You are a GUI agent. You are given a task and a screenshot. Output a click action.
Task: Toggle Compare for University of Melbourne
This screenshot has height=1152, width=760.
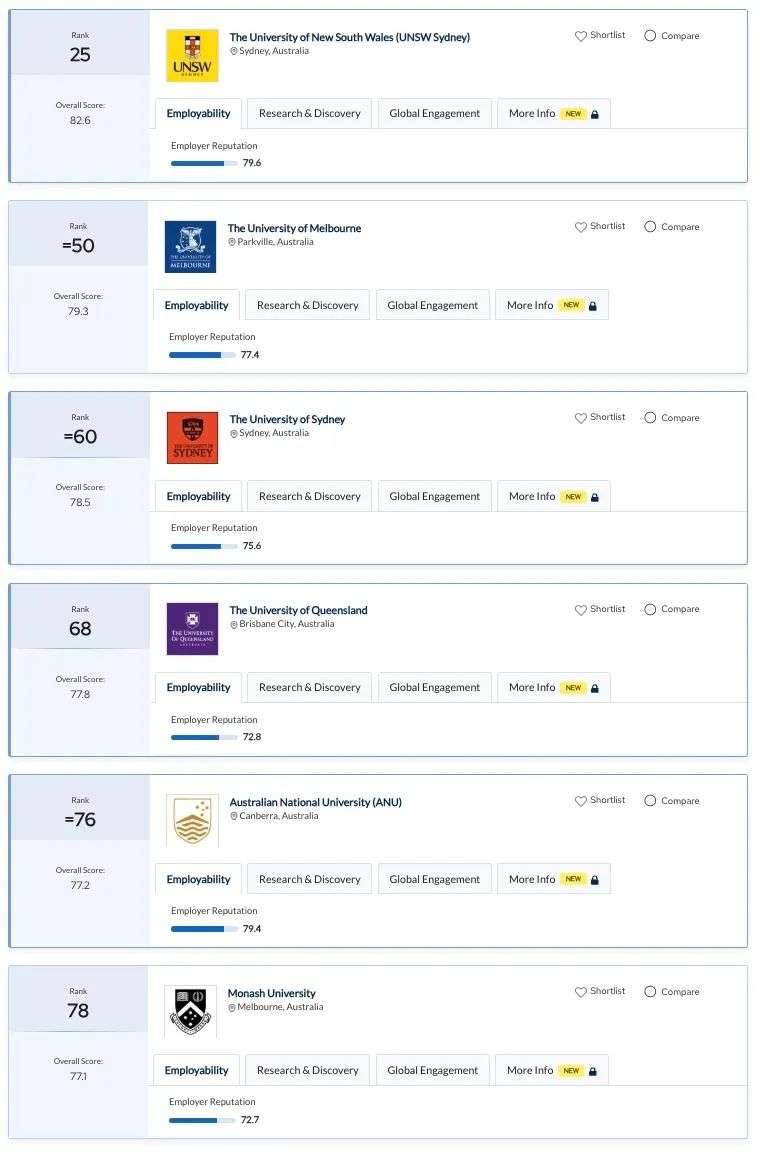pos(650,227)
